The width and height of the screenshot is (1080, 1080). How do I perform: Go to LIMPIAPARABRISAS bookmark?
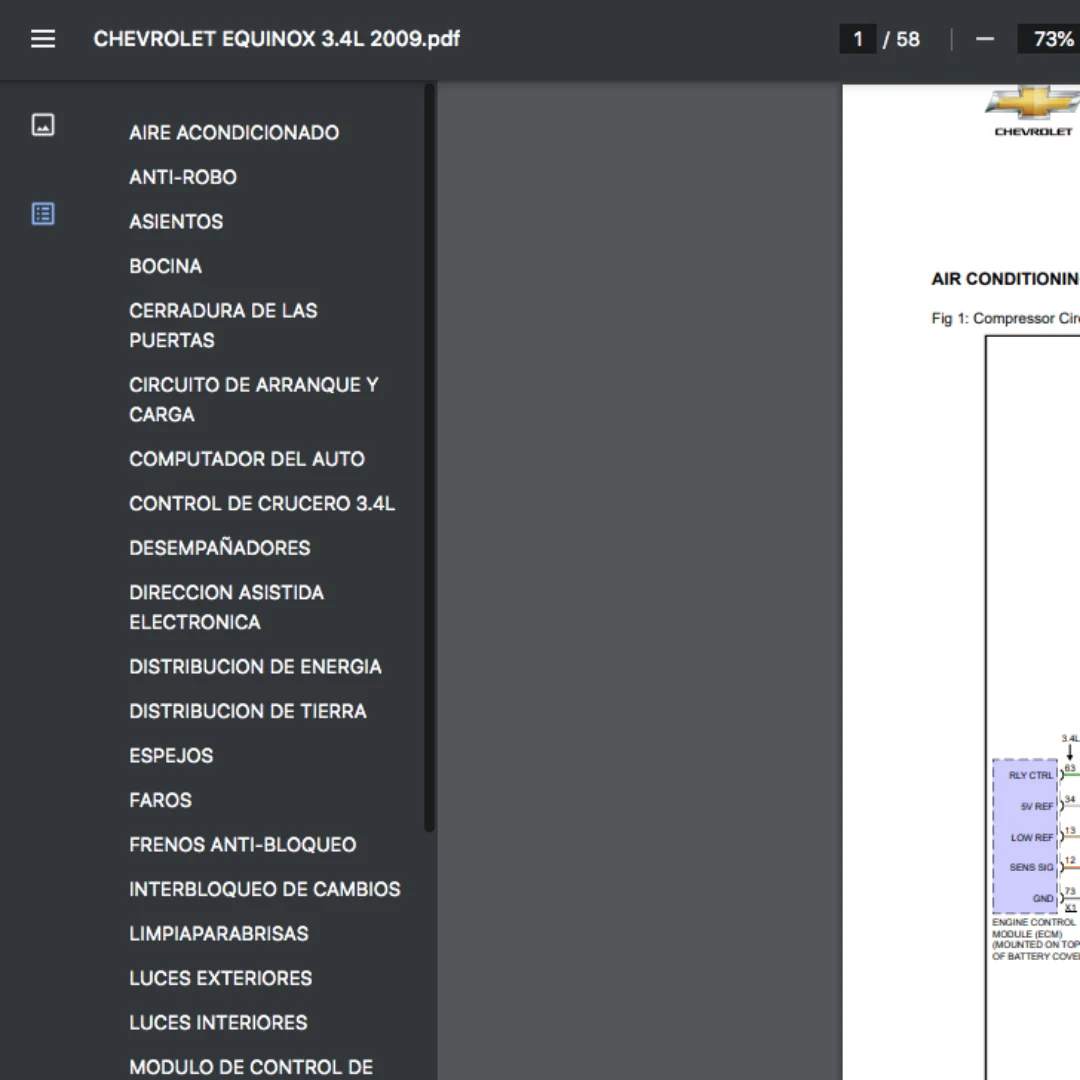(x=219, y=934)
